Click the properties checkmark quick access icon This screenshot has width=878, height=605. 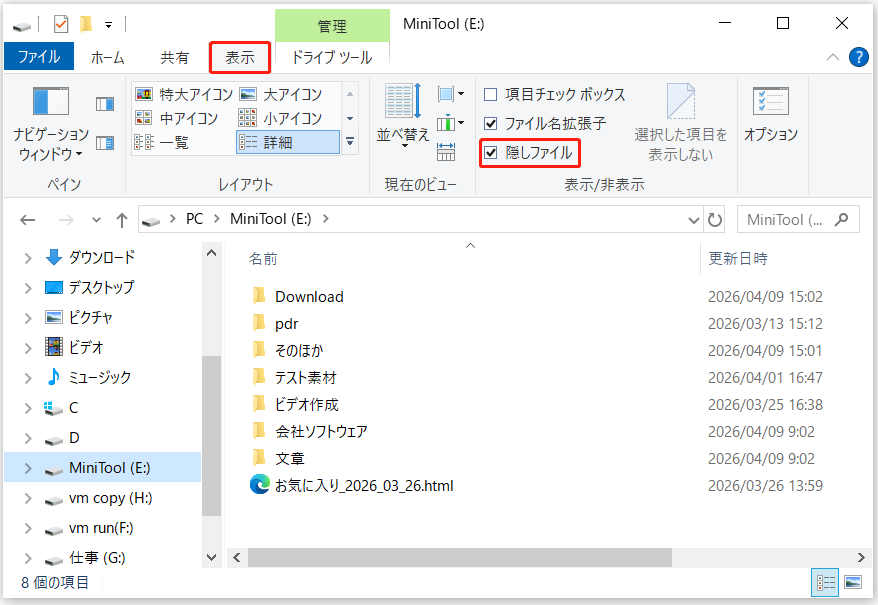point(61,24)
